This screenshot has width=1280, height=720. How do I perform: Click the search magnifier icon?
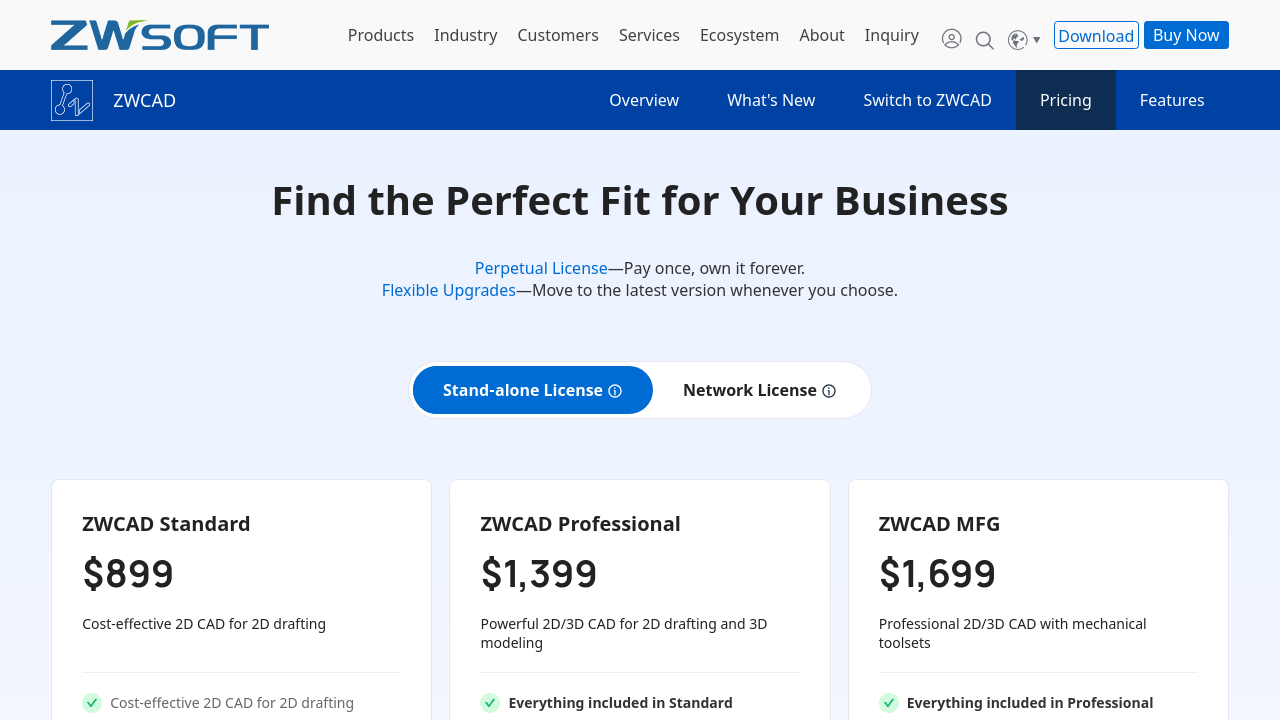click(x=984, y=40)
